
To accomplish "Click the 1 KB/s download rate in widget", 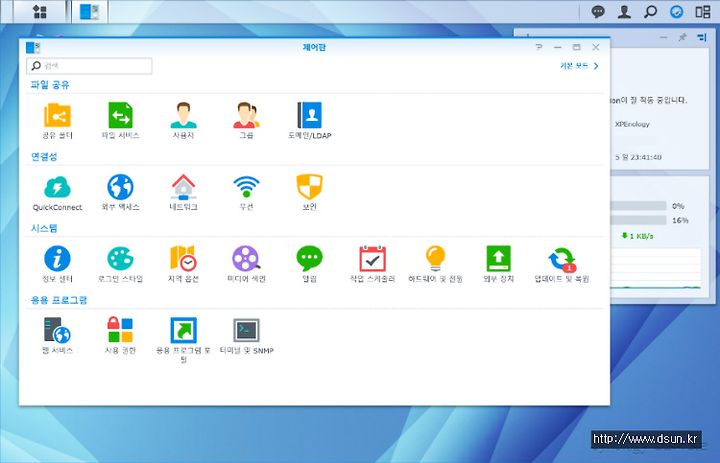I will (x=638, y=236).
